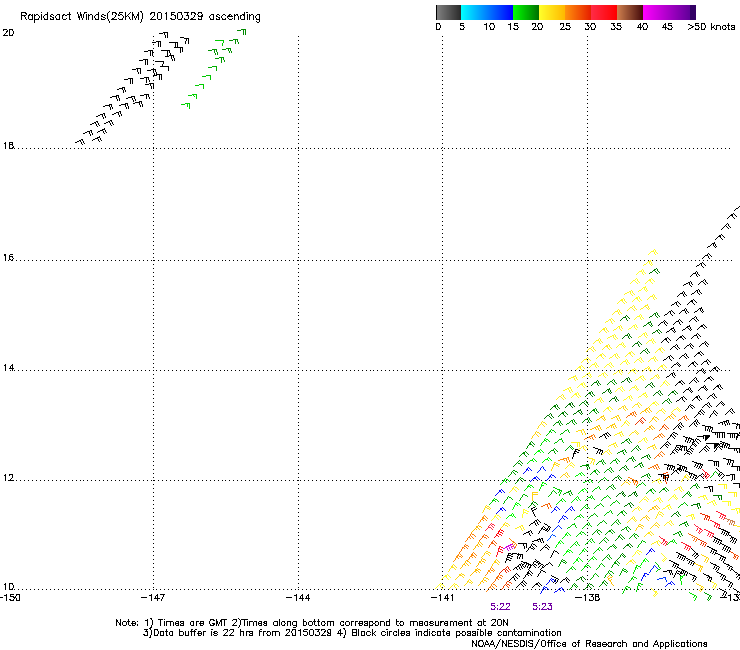Click the '>50 knots' legend label
This screenshot has height=650, width=740.
click(x=711, y=27)
